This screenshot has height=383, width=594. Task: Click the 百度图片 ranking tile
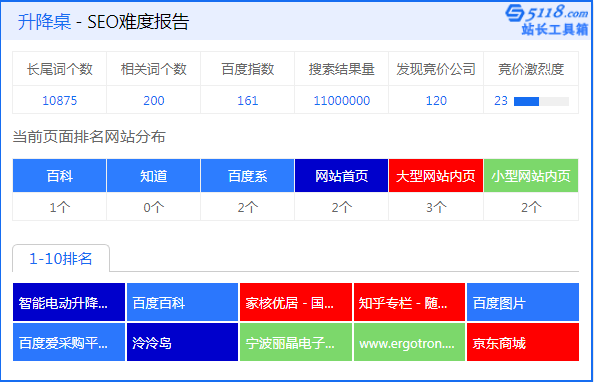pos(523,302)
